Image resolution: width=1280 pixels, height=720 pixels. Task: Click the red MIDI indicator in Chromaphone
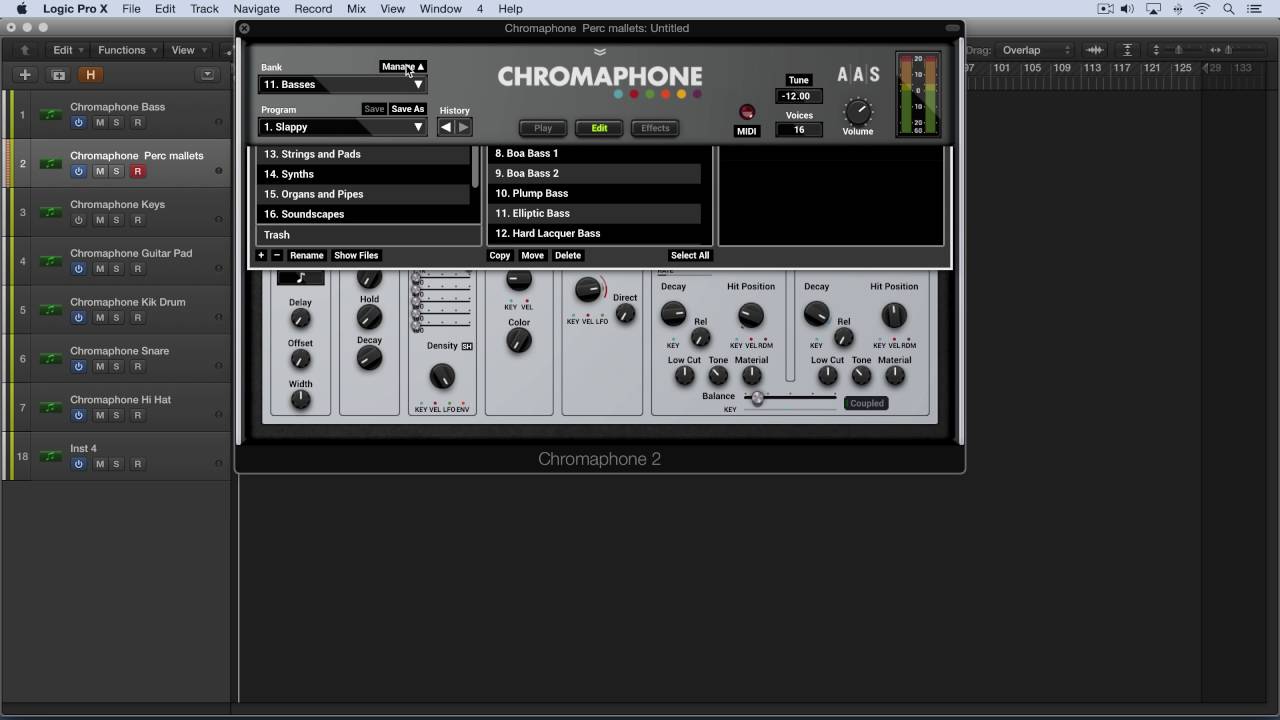pos(746,112)
